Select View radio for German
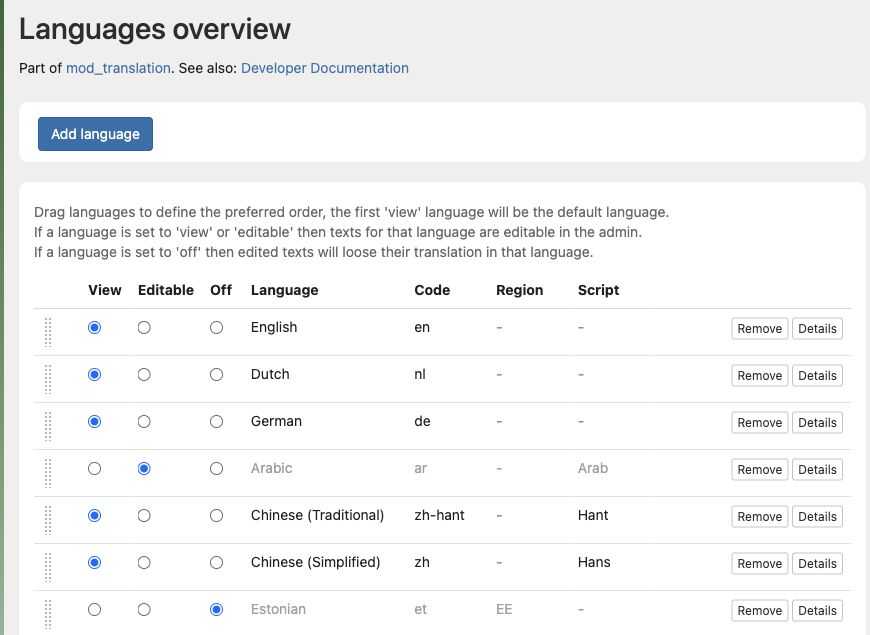The width and height of the screenshot is (870, 635). coord(94,422)
